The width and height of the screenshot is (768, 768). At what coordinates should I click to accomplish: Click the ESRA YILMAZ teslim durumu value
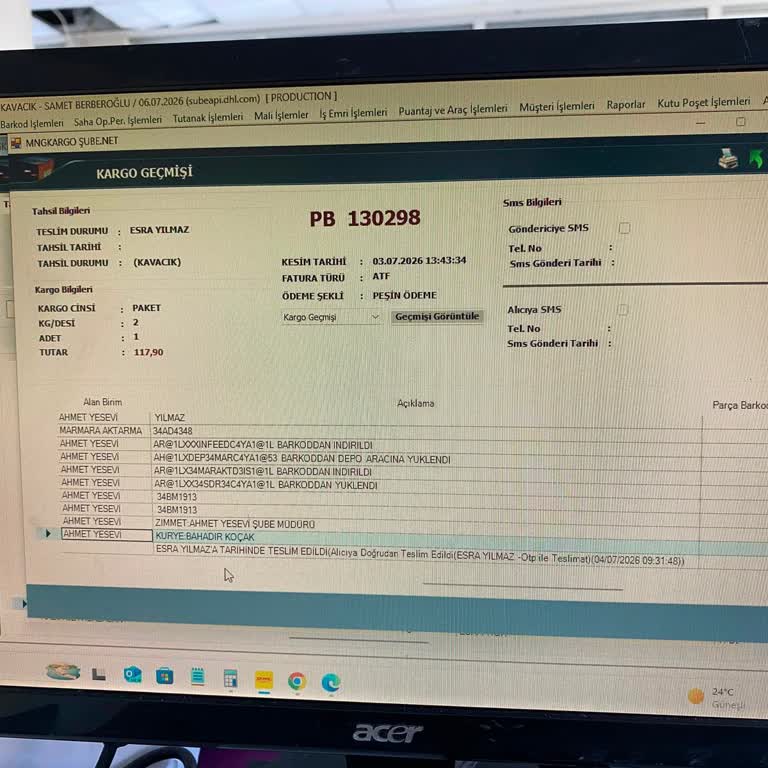[159, 230]
